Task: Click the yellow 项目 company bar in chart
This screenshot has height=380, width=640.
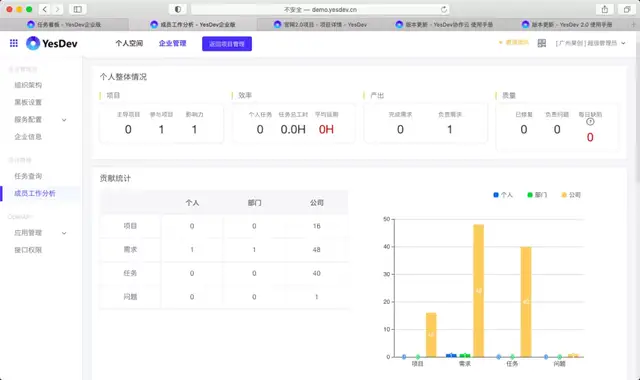Action: [431, 335]
